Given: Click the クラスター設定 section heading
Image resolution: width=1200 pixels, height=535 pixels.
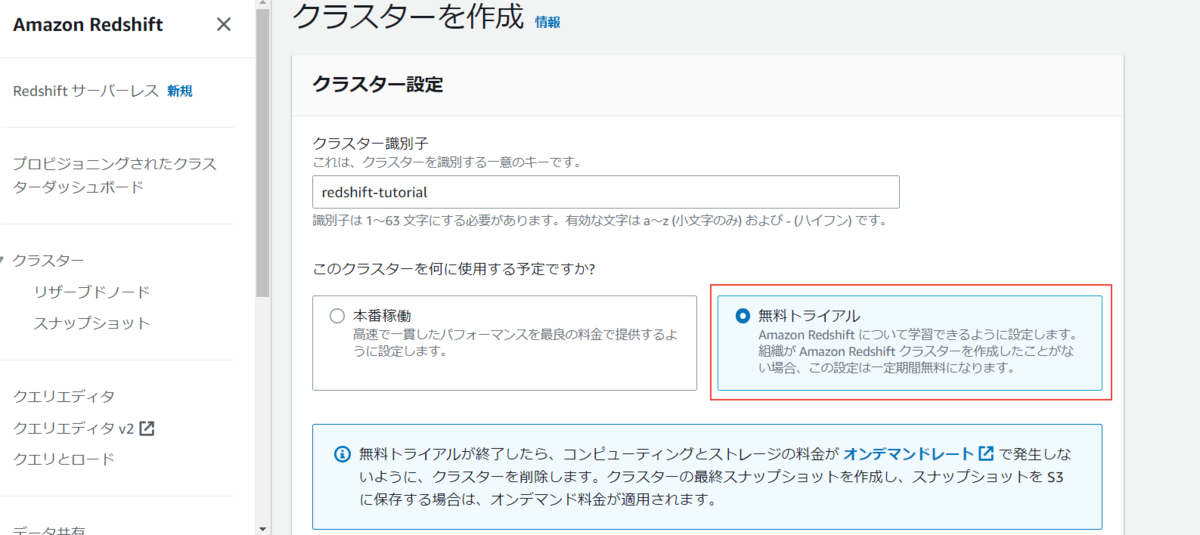Looking at the screenshot, I should 378,84.
